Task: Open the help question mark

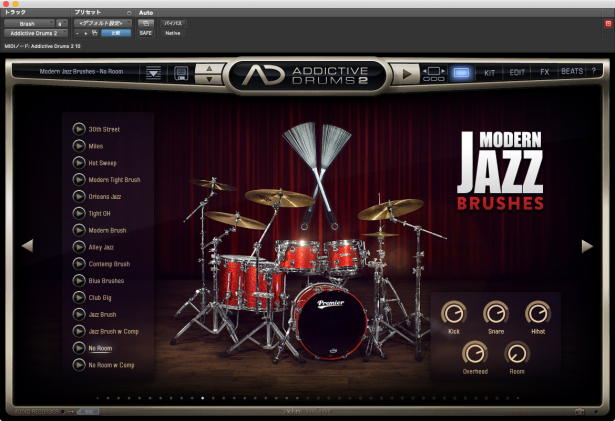Action: tap(596, 72)
